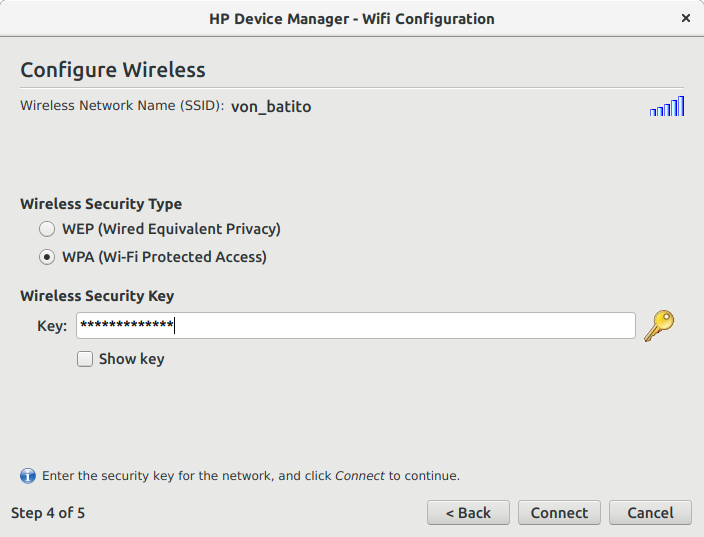Click the Wireless Security Type label

click(101, 204)
